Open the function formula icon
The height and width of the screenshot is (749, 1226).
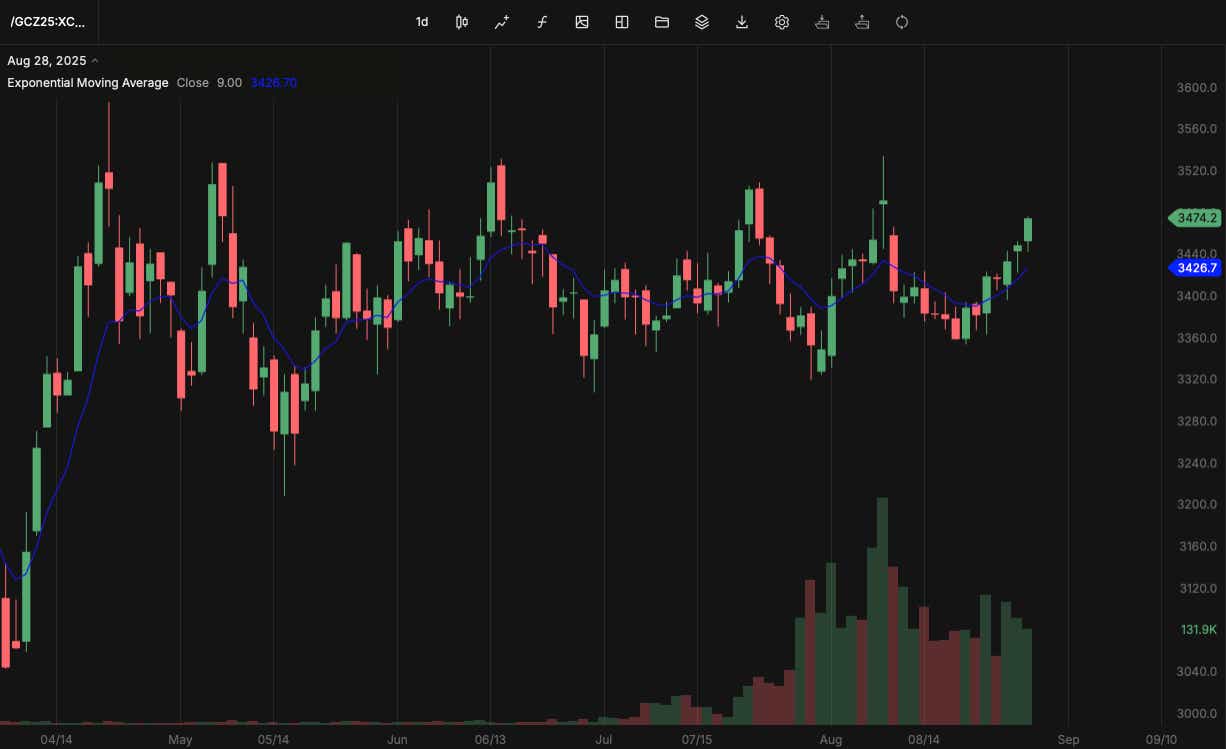click(542, 22)
